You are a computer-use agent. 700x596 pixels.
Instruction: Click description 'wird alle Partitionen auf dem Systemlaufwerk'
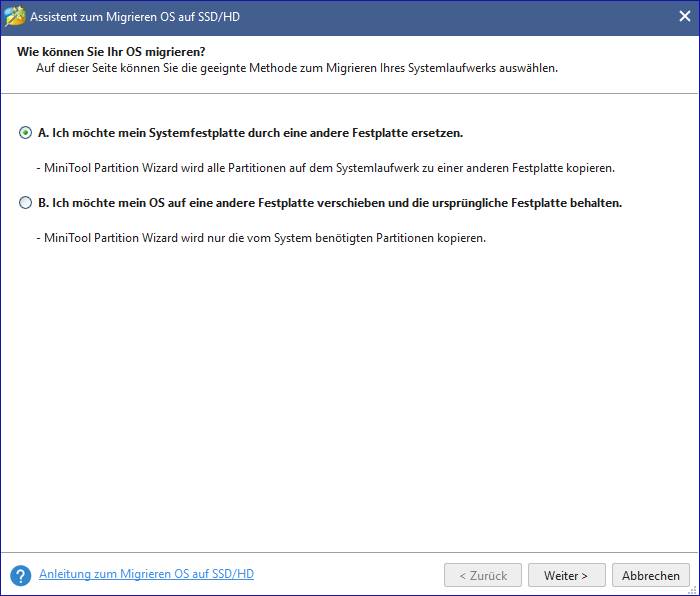[300, 168]
